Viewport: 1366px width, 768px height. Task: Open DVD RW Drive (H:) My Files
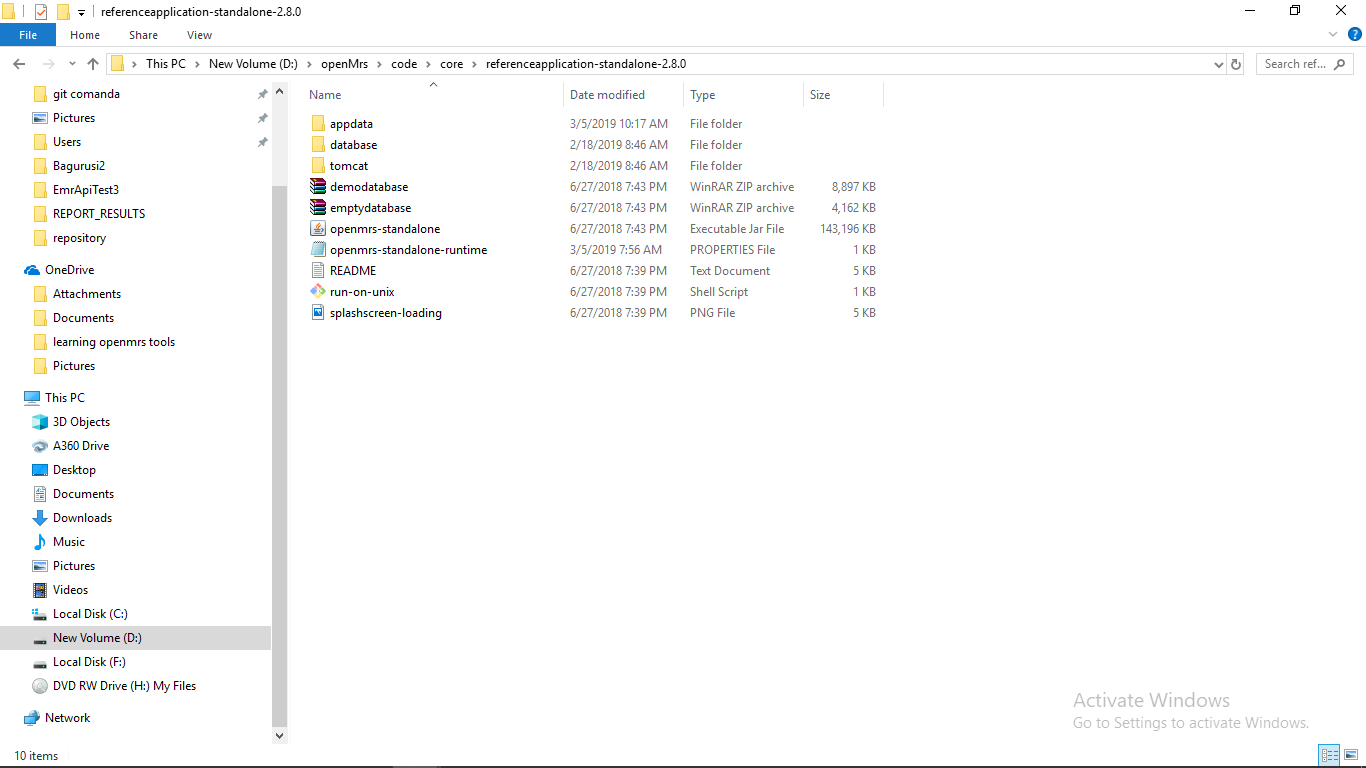point(124,686)
